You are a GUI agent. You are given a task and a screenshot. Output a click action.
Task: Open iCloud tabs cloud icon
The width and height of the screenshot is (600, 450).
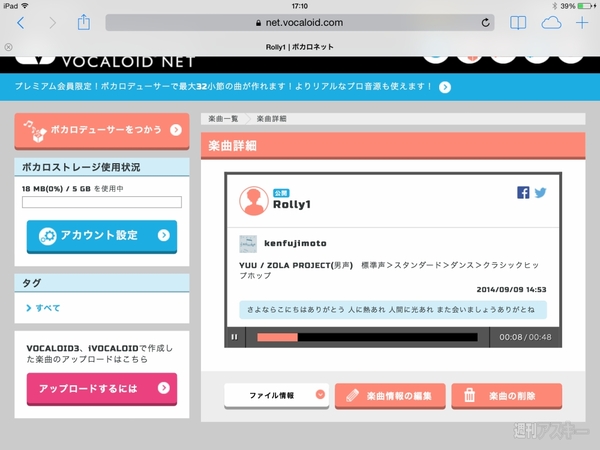(x=551, y=23)
